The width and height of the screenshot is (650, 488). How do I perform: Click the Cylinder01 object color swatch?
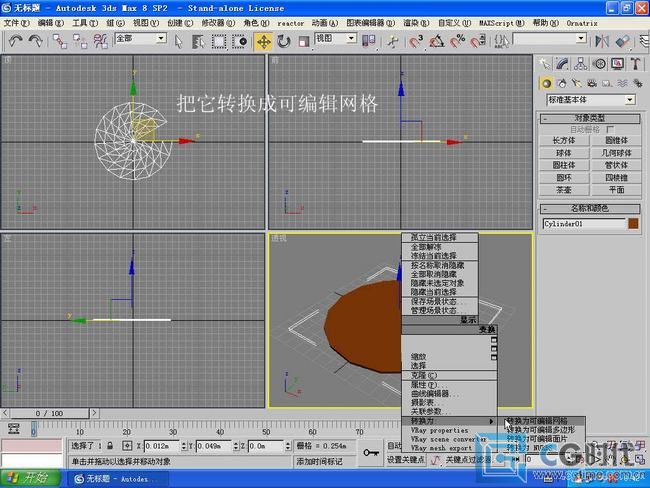point(633,223)
